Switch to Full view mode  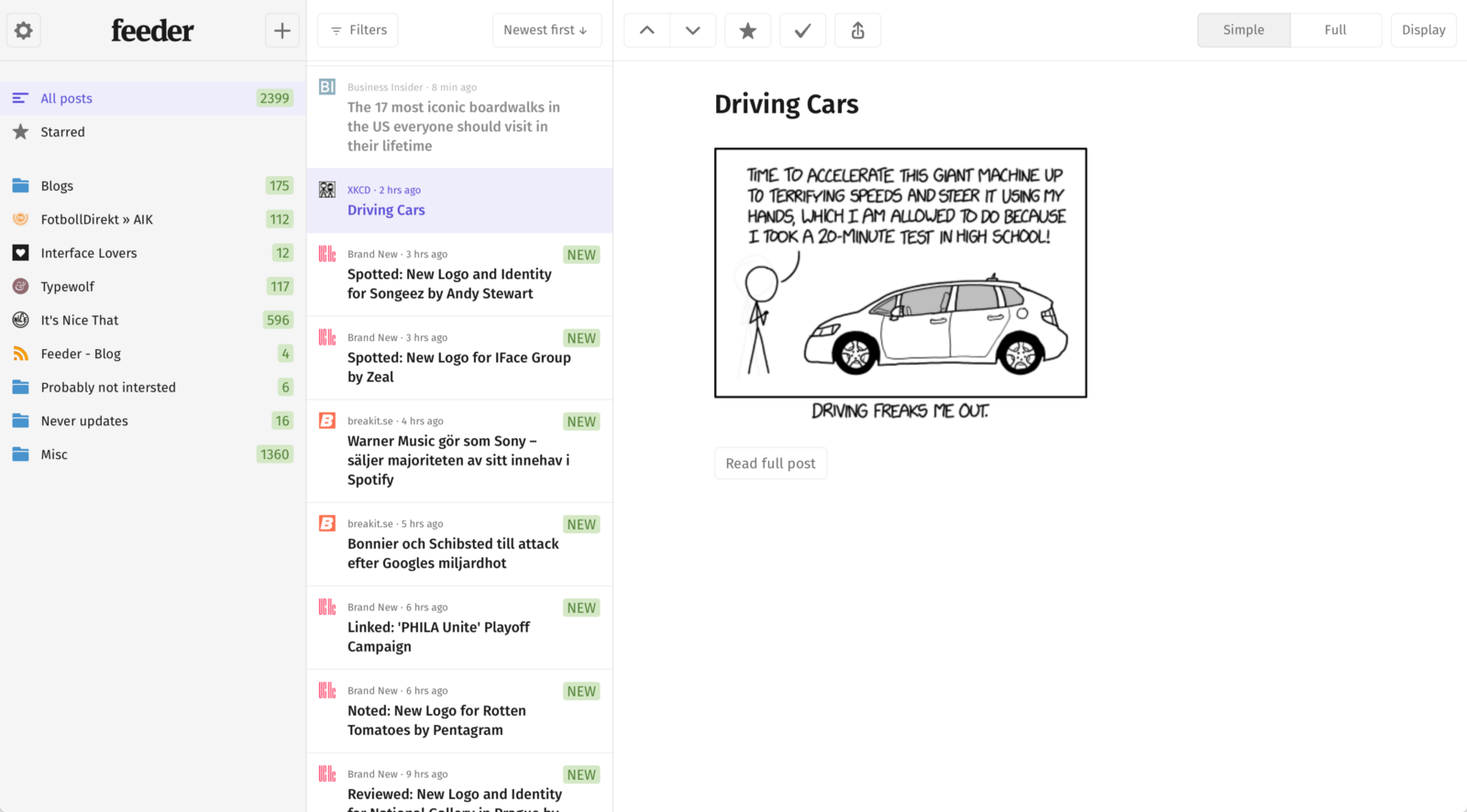coord(1336,30)
